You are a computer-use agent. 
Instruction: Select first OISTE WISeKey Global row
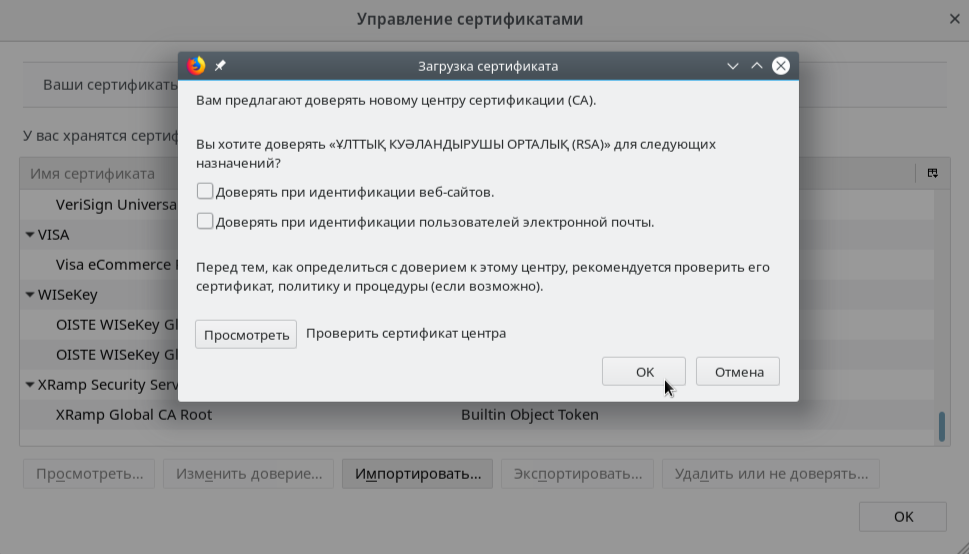99,325
